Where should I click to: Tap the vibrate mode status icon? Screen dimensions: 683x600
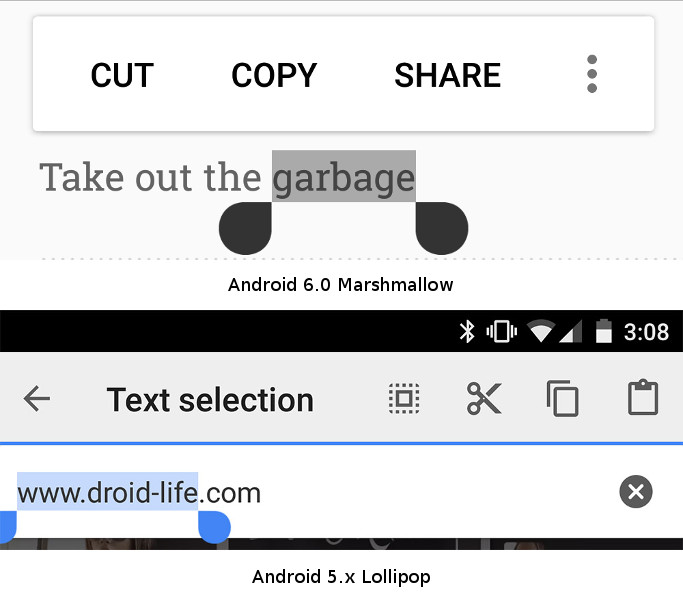click(x=501, y=331)
